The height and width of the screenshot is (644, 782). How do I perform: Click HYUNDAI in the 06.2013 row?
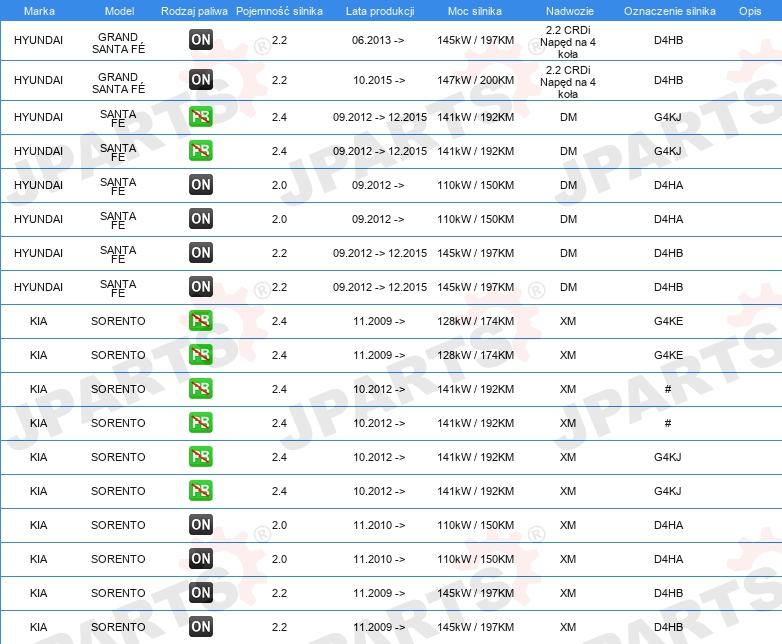click(38, 40)
